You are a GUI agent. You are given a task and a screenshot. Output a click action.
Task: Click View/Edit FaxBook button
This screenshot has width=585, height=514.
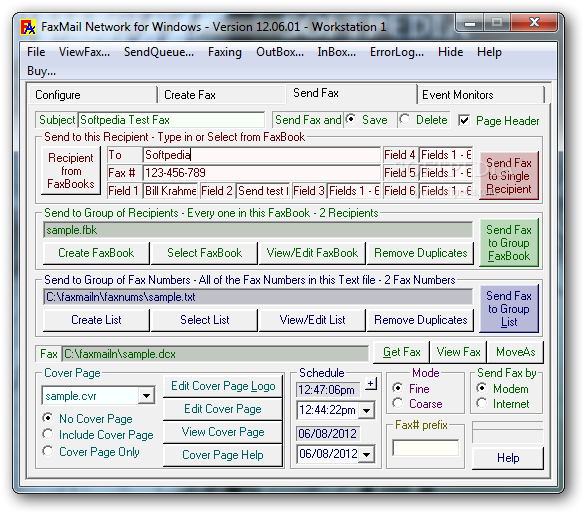(312, 253)
